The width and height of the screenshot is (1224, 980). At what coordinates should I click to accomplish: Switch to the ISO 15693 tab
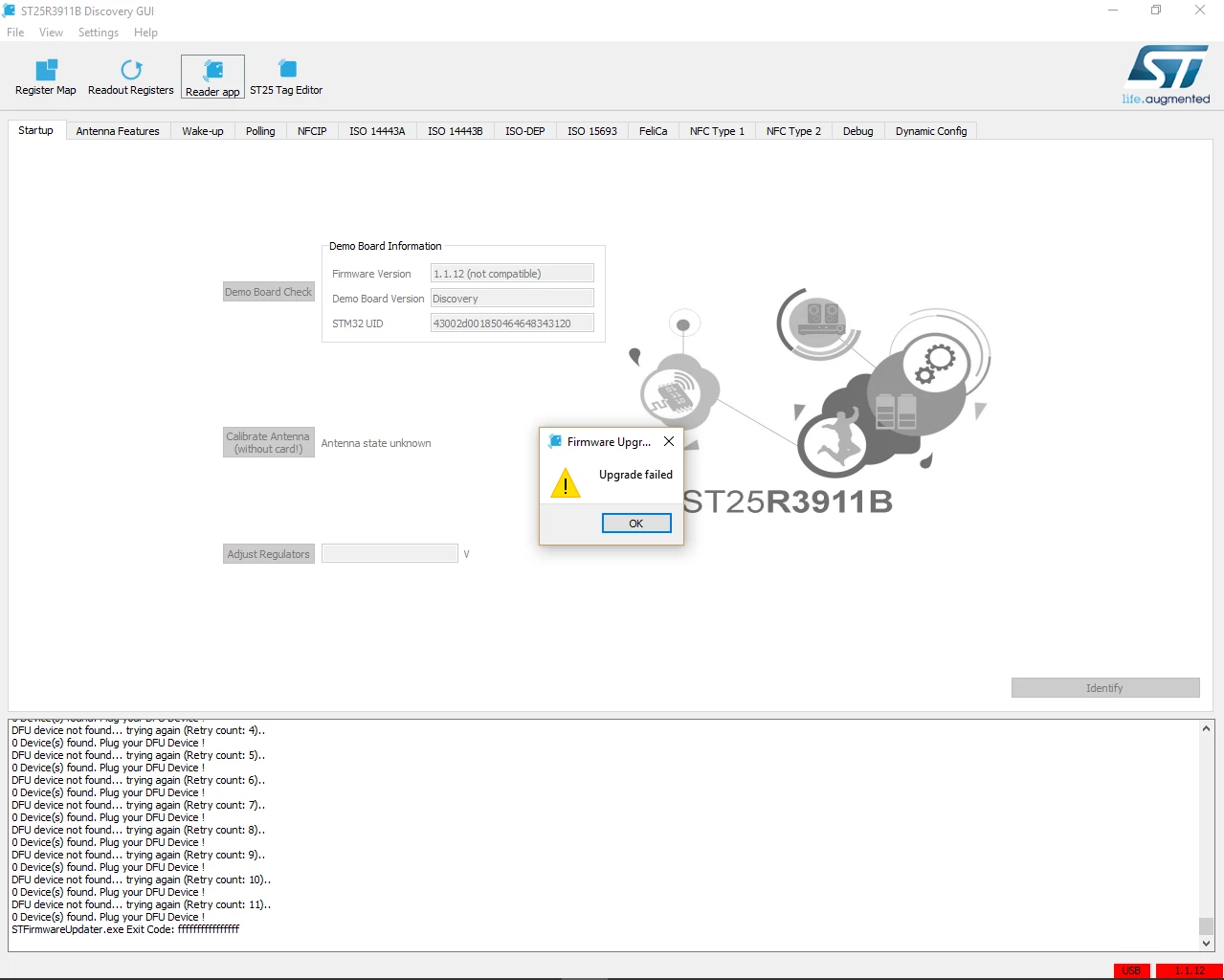[x=592, y=131]
